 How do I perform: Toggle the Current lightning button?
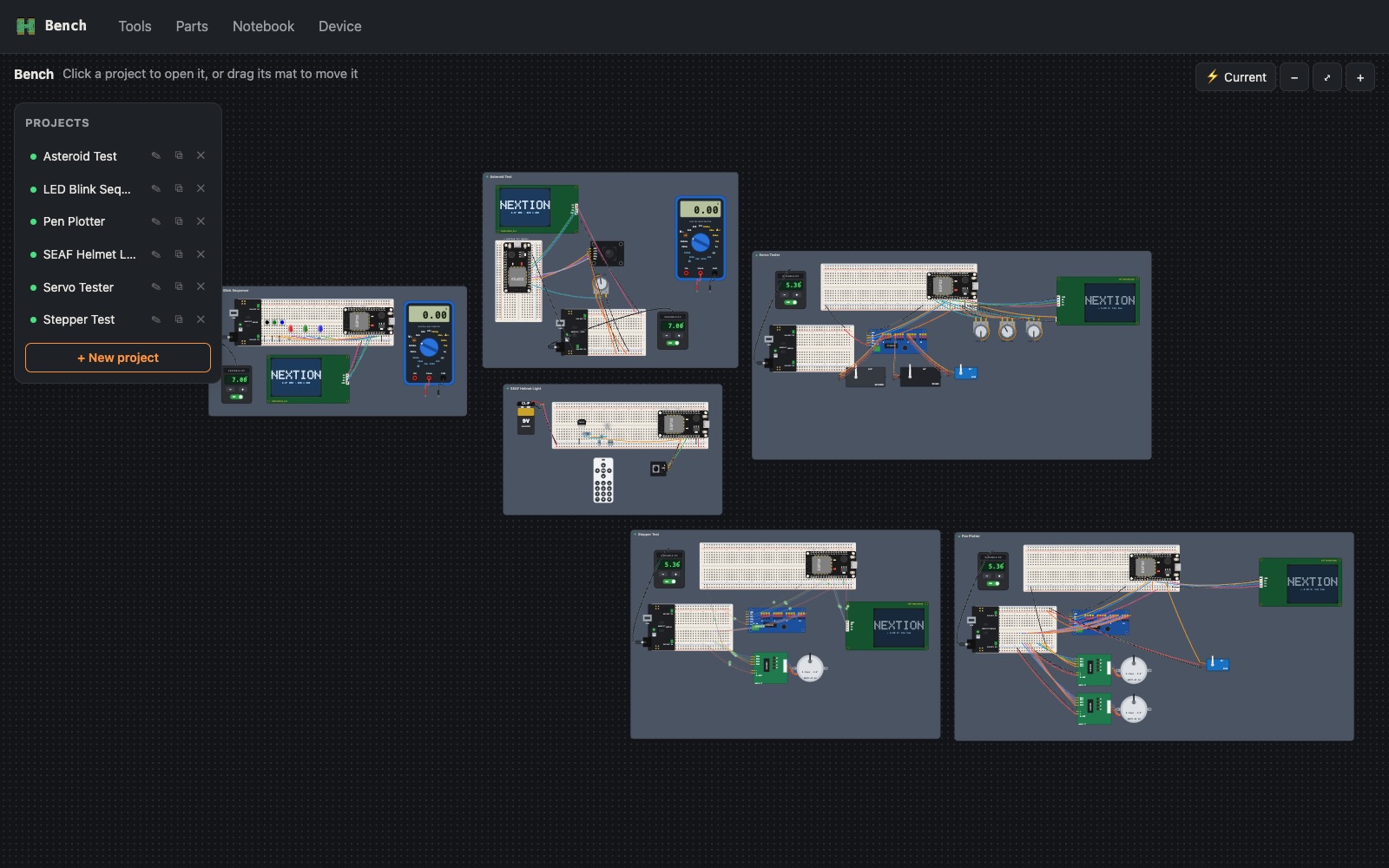(x=1236, y=77)
